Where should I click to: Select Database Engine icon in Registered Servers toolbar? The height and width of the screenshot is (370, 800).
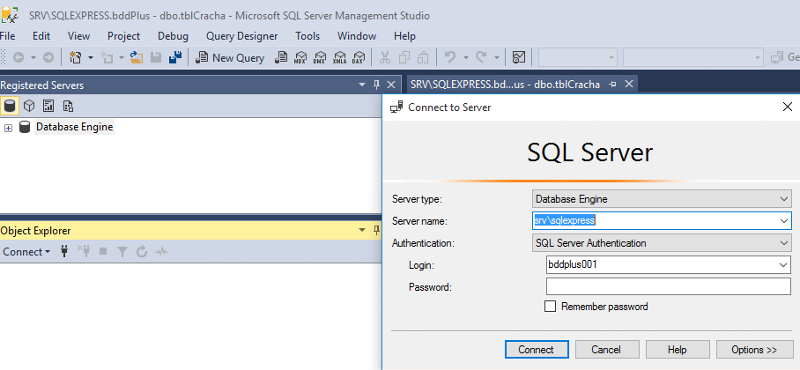[x=9, y=106]
